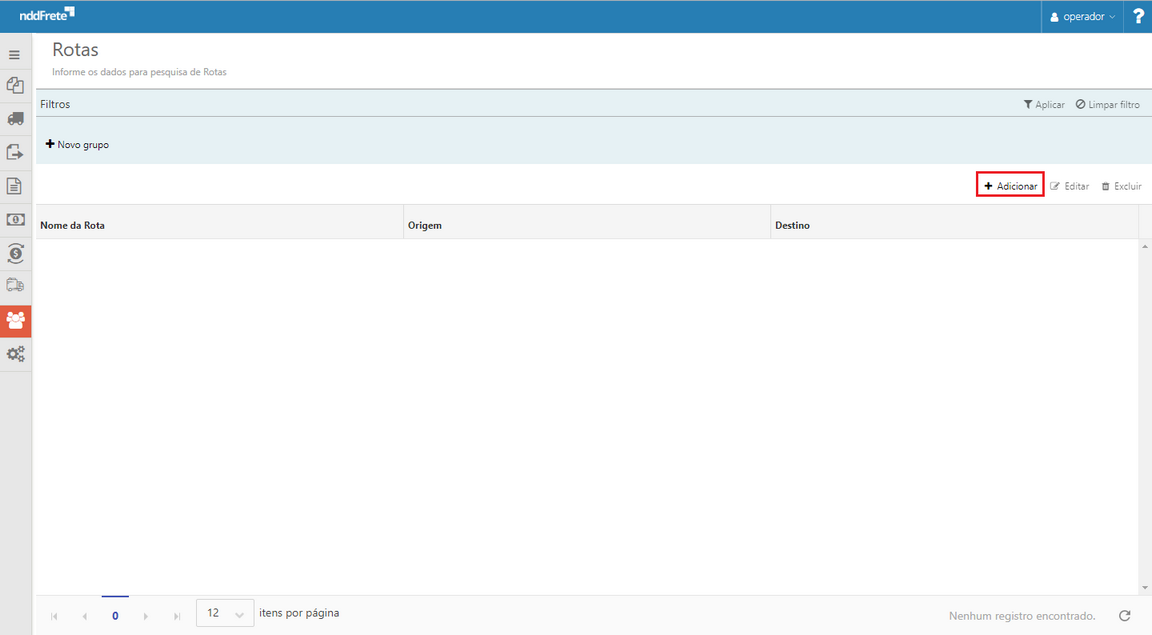The image size is (1152, 635).
Task: Refresh the routes grid
Action: pyautogui.click(x=1124, y=616)
